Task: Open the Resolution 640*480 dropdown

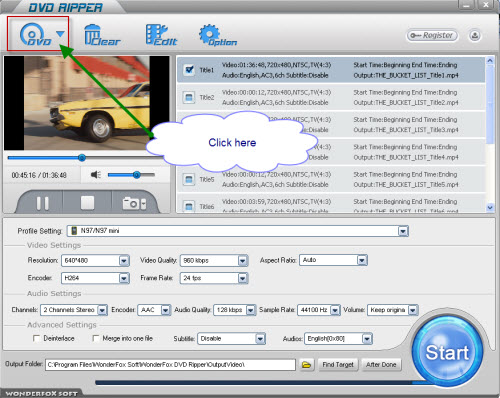Action: click(x=124, y=260)
